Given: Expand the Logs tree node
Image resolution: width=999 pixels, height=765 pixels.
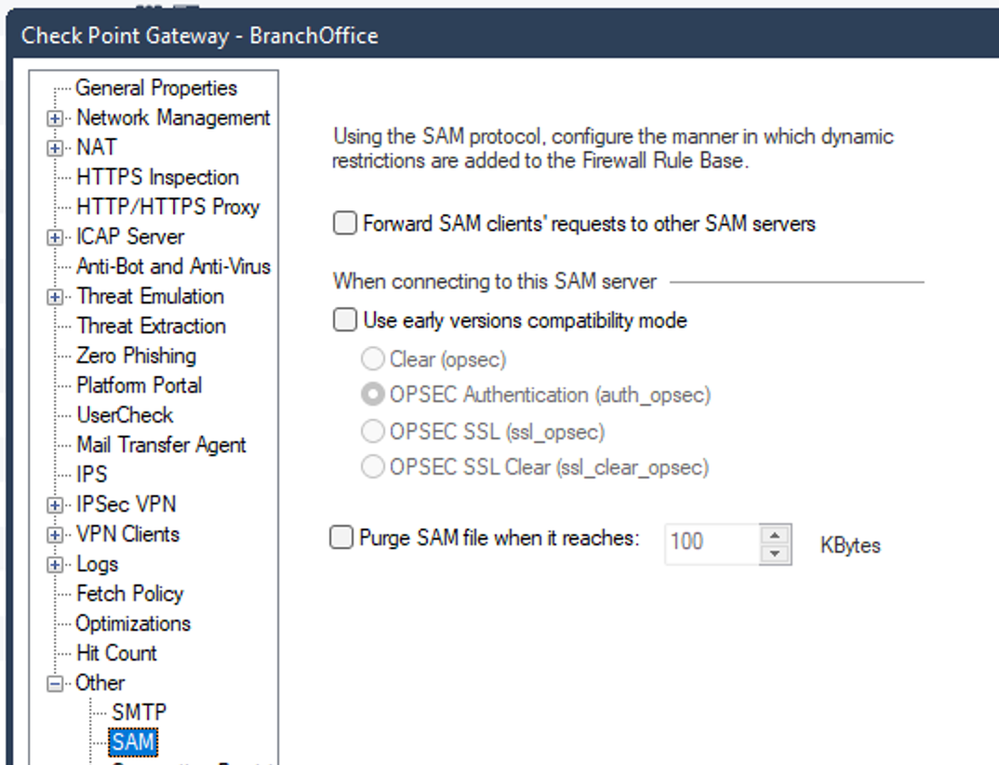Looking at the screenshot, I should 55,565.
